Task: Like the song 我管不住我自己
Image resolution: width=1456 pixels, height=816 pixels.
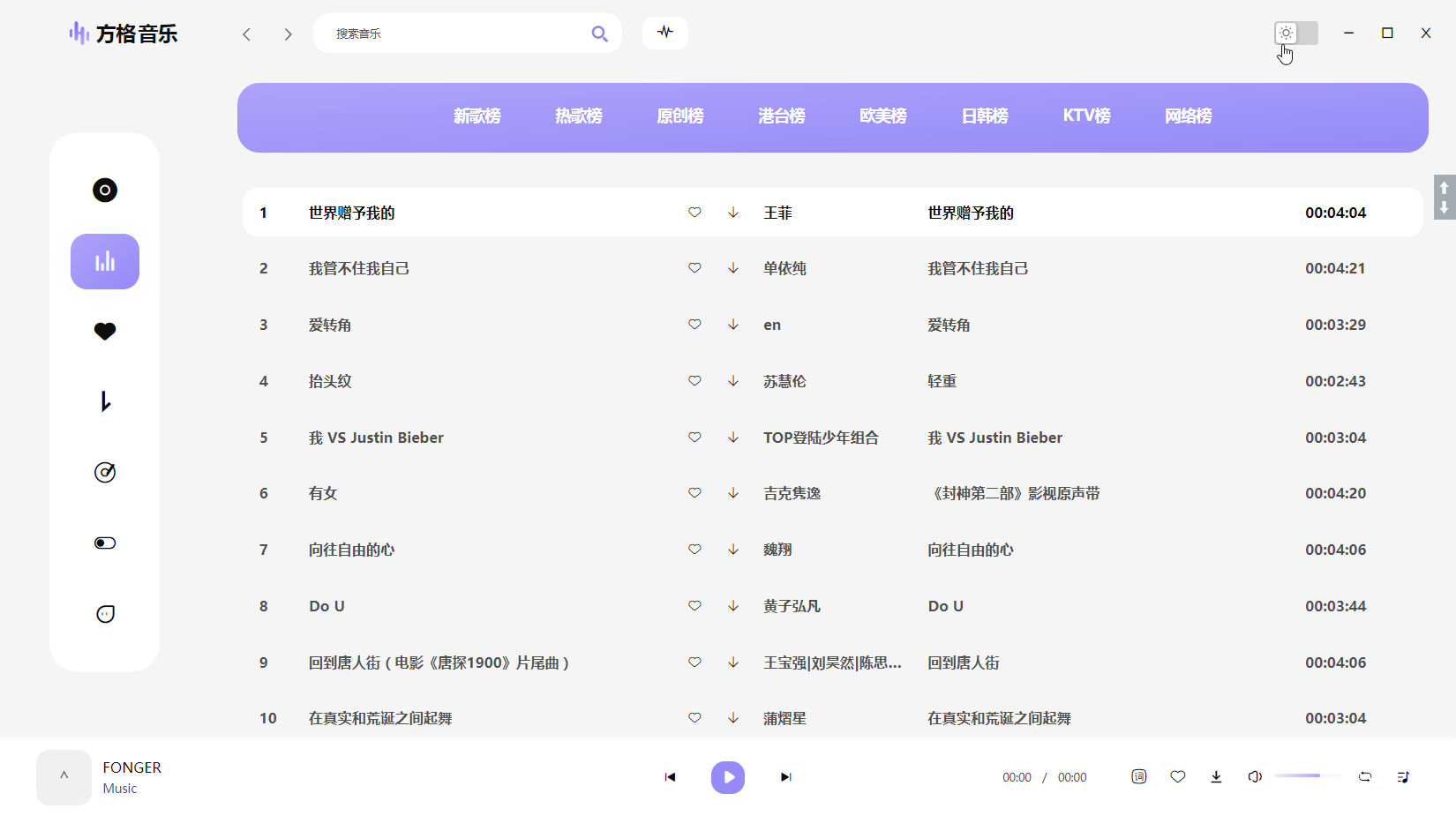Action: click(694, 268)
